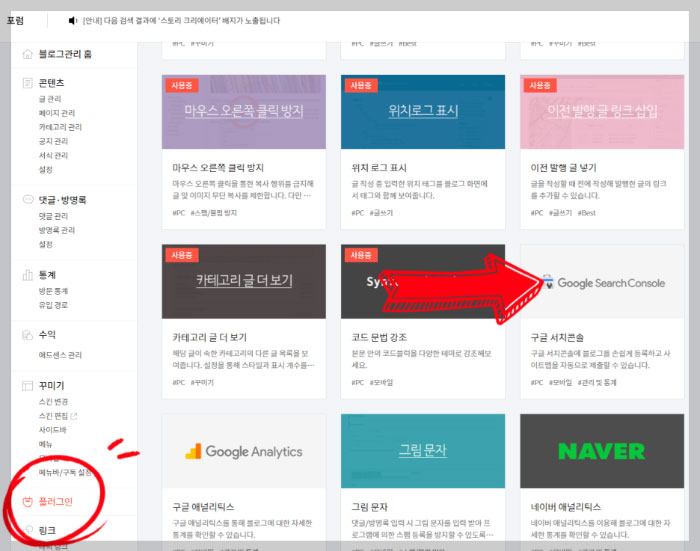Click the 사용중 badge on 위치로그 표시
The image size is (700, 551).
(x=361, y=85)
